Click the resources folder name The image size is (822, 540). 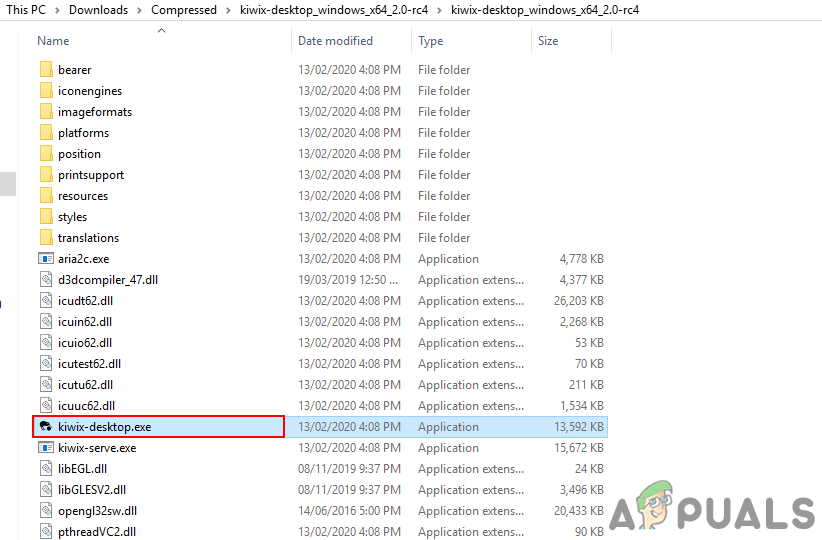[83, 196]
